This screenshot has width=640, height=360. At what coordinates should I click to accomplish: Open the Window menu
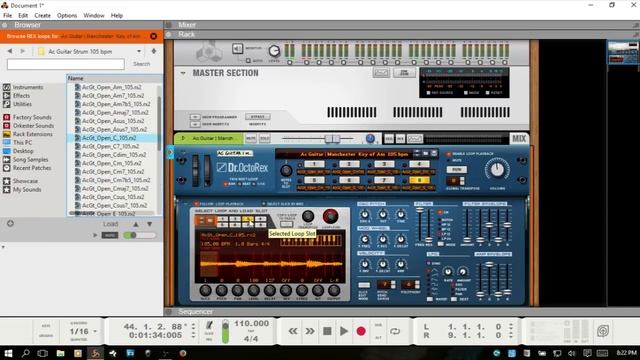click(94, 16)
